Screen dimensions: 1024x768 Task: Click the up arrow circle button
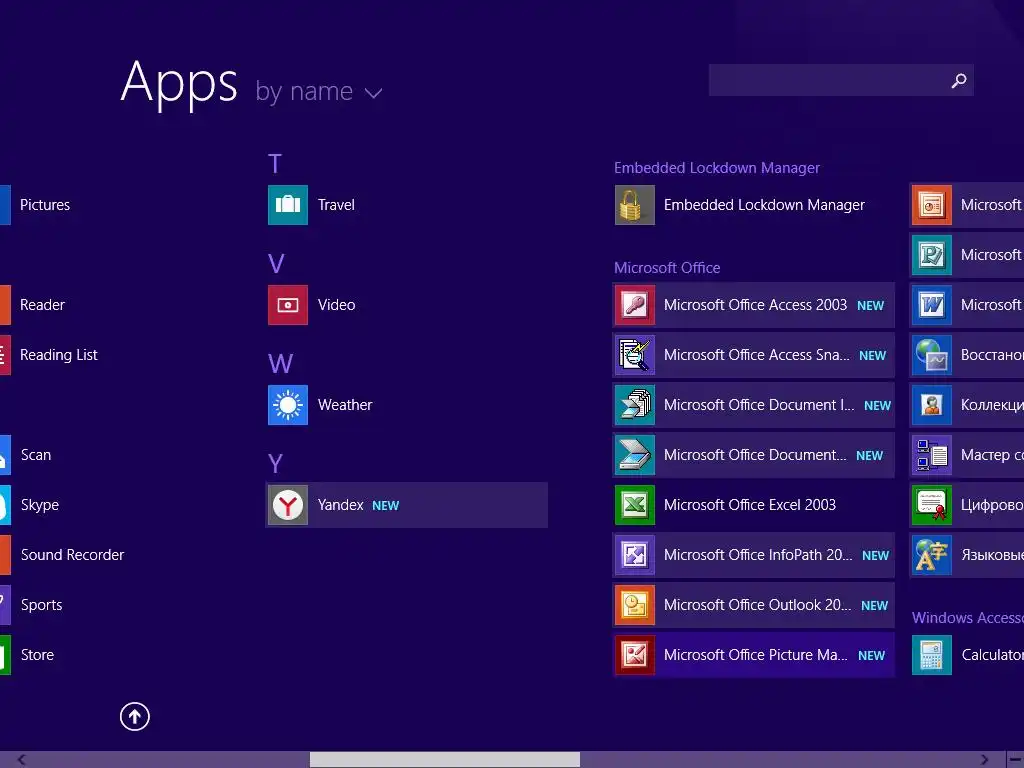click(x=135, y=716)
